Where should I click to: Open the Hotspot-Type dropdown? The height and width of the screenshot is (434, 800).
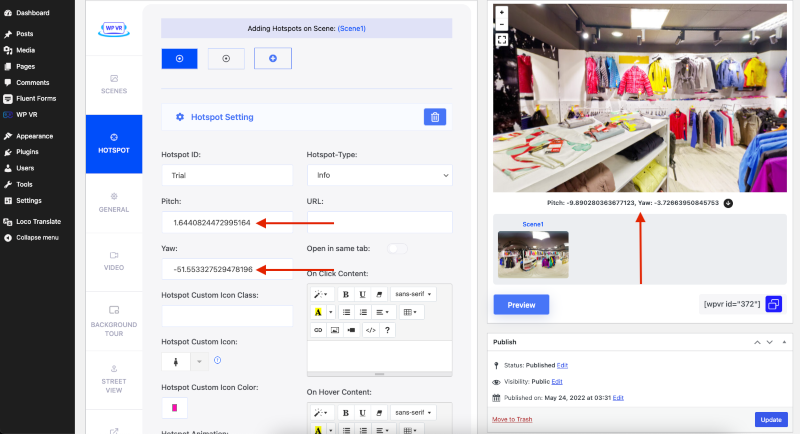coord(379,175)
